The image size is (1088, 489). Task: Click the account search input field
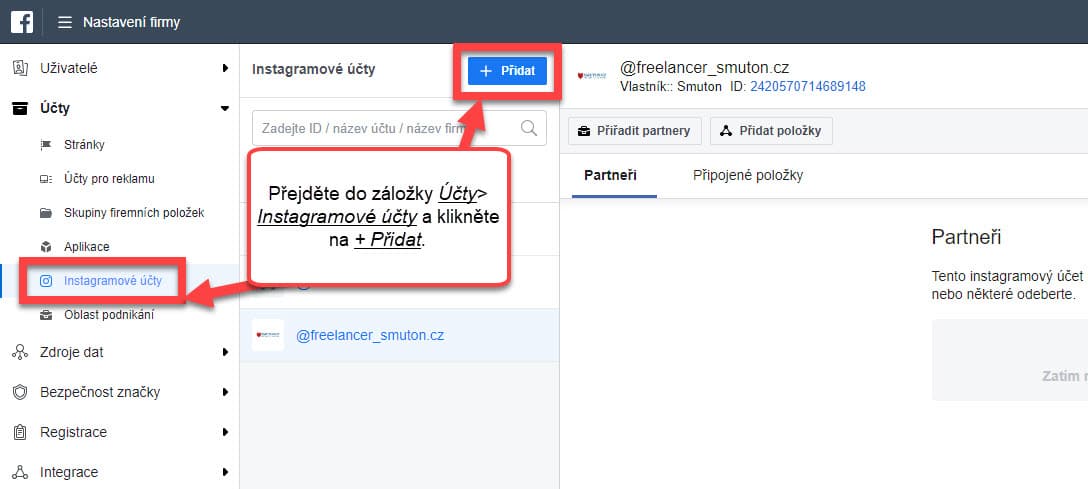pos(399,128)
